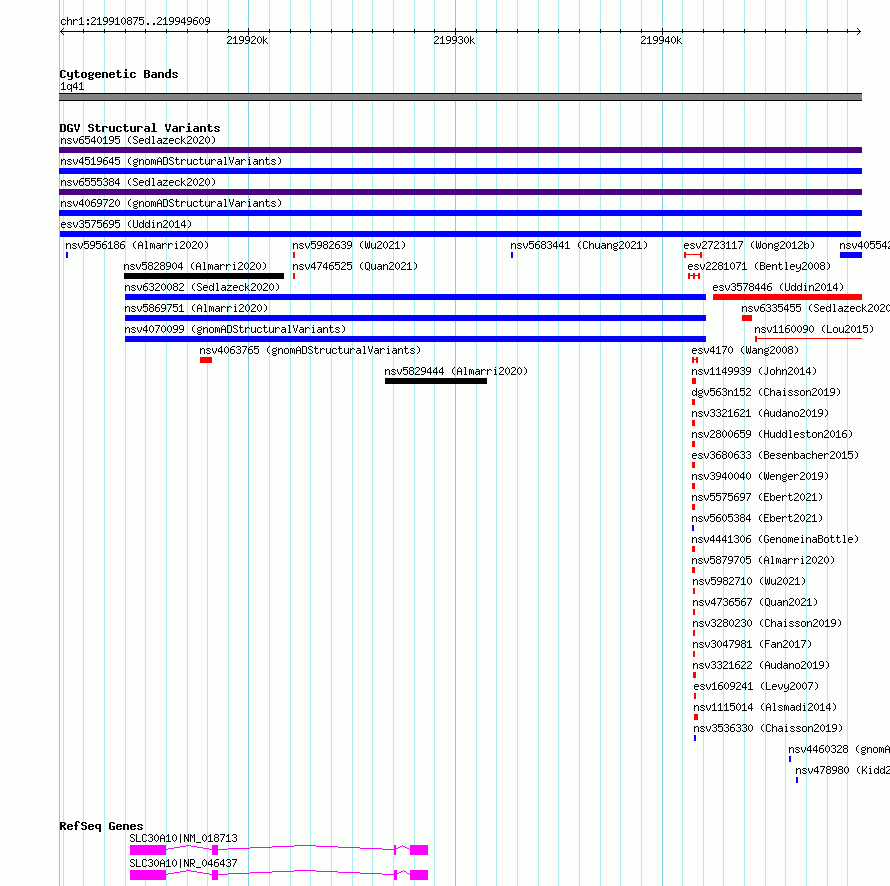Click the nsv3280230 (Chaisson2019) label

click(767, 623)
